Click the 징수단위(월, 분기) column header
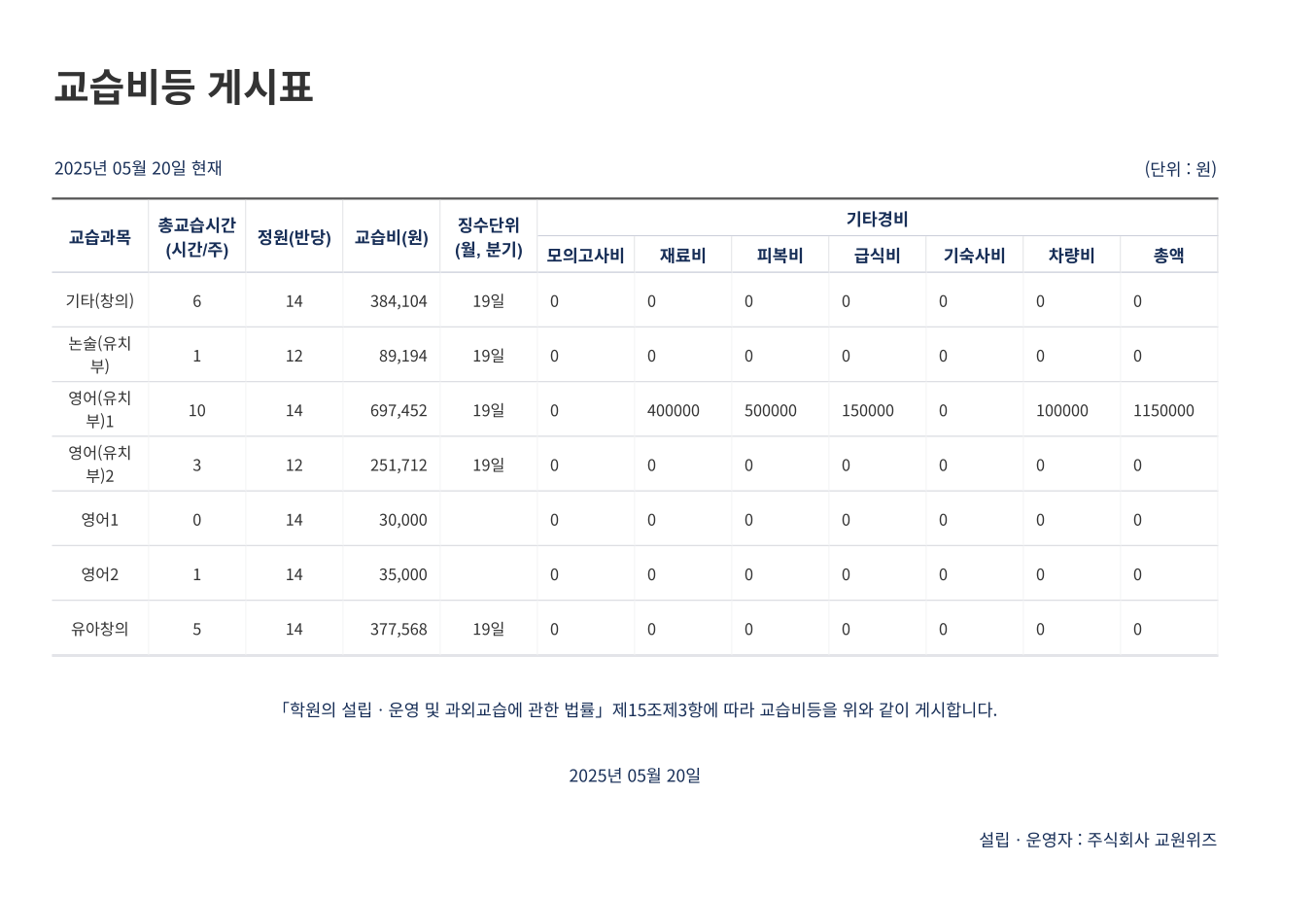 pyautogui.click(x=488, y=237)
